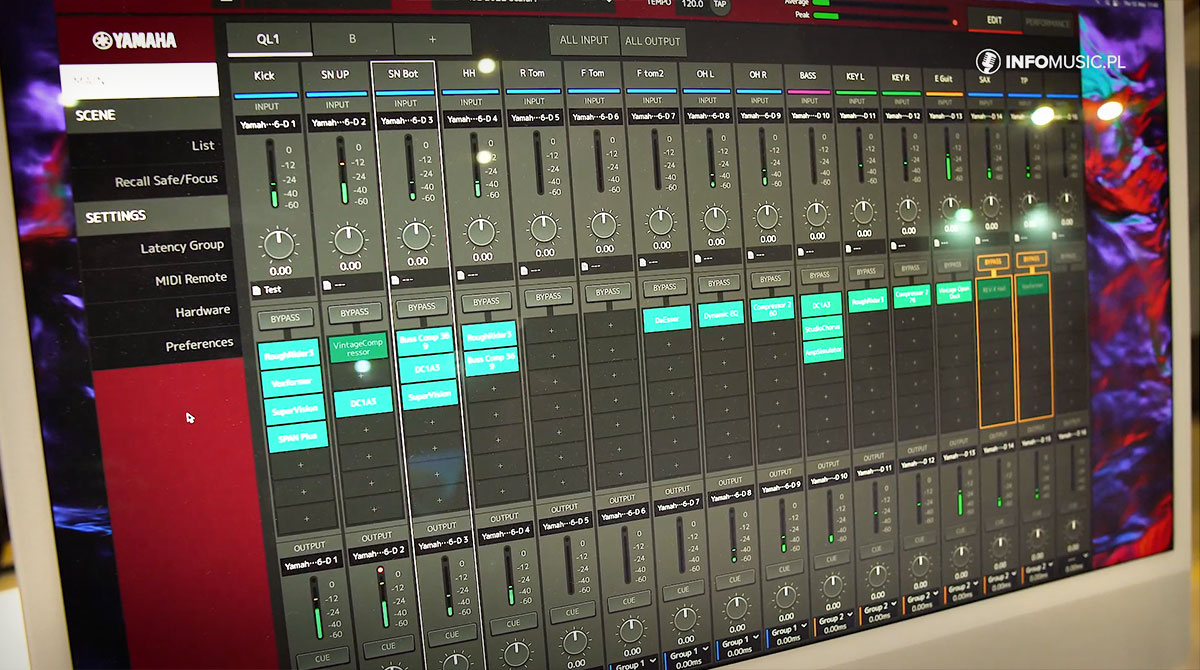The height and width of the screenshot is (670, 1200).
Task: Switch to the QL1 rack tab
Action: click(268, 40)
